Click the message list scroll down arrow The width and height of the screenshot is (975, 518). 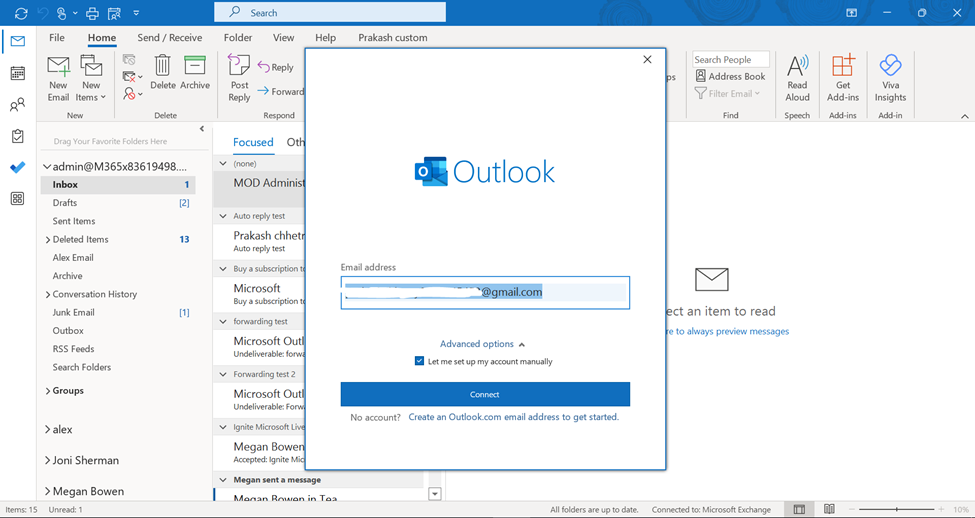click(435, 494)
